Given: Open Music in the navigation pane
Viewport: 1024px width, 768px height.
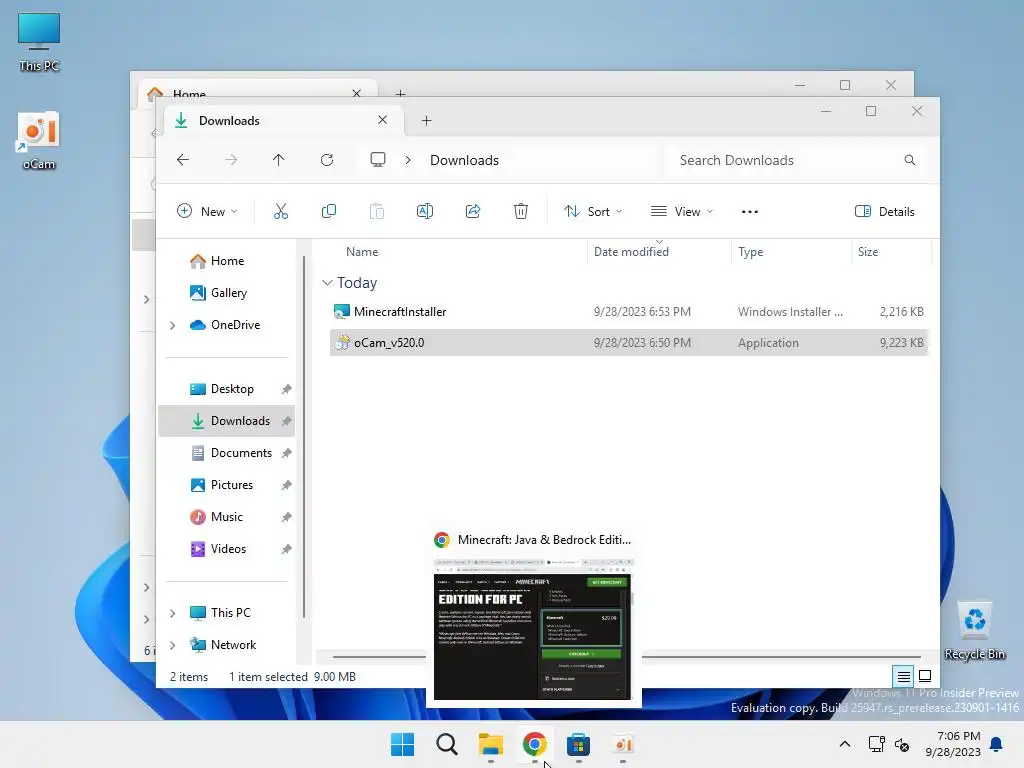Looking at the screenshot, I should click(x=227, y=517).
